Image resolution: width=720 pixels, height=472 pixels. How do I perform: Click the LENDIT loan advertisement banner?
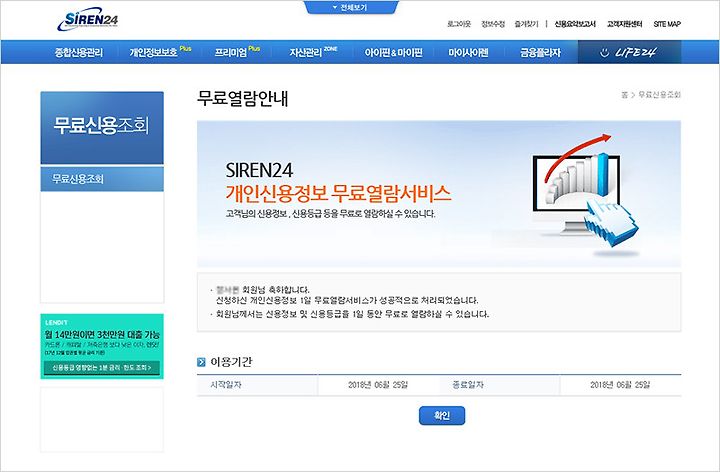[102, 346]
